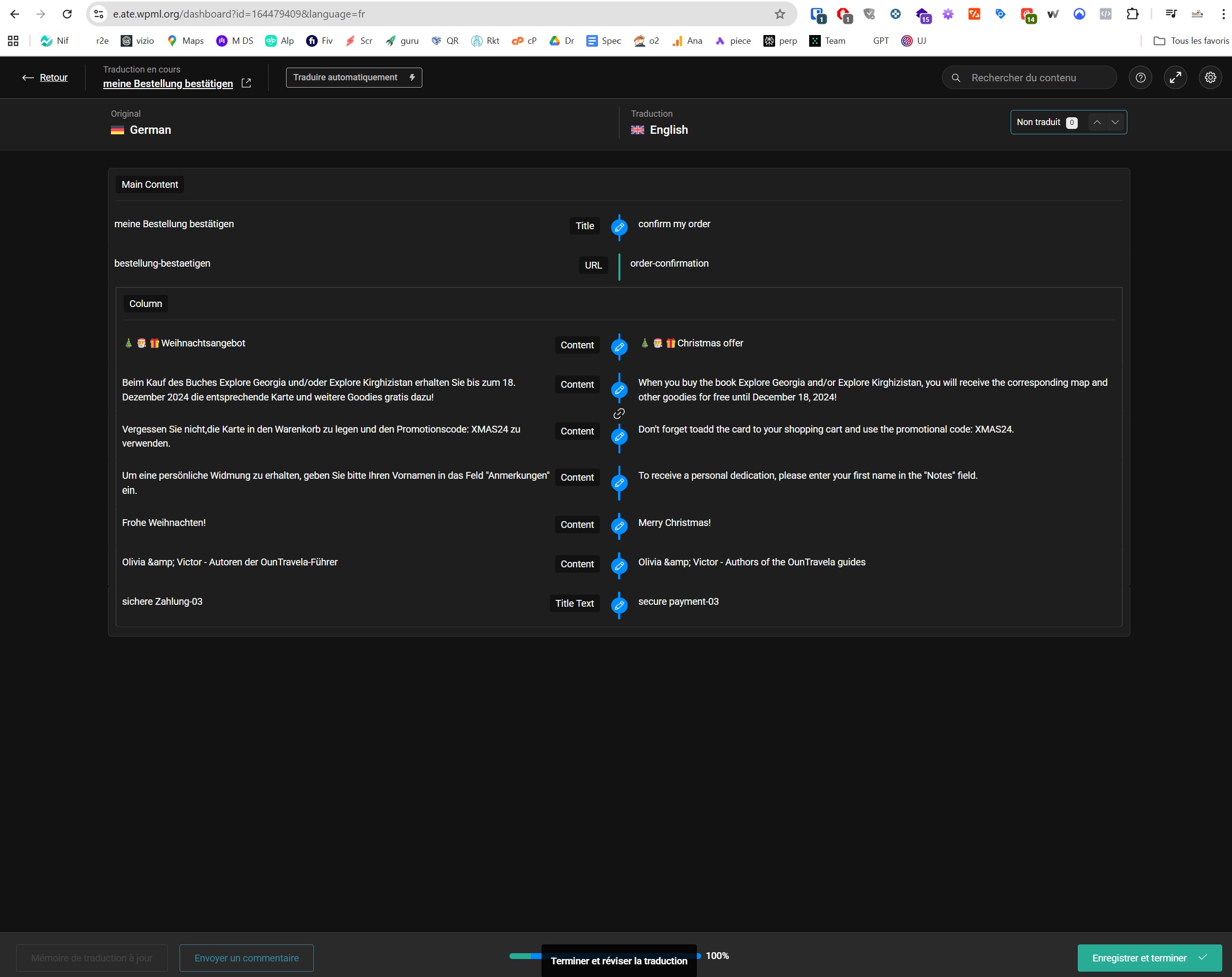Image resolution: width=1232 pixels, height=977 pixels.
Task: Open the help question mark icon
Action: pos(1140,78)
